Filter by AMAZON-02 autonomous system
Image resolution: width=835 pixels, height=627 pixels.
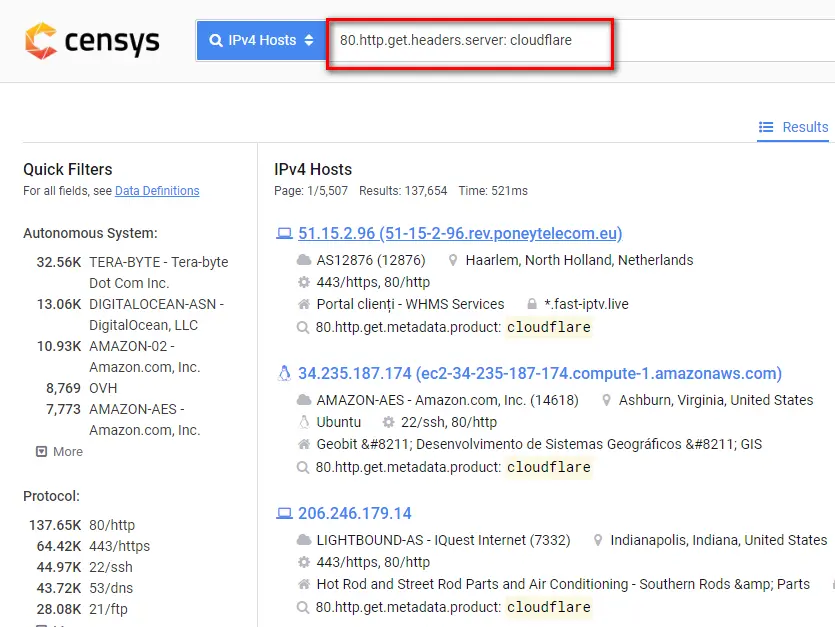click(x=144, y=356)
